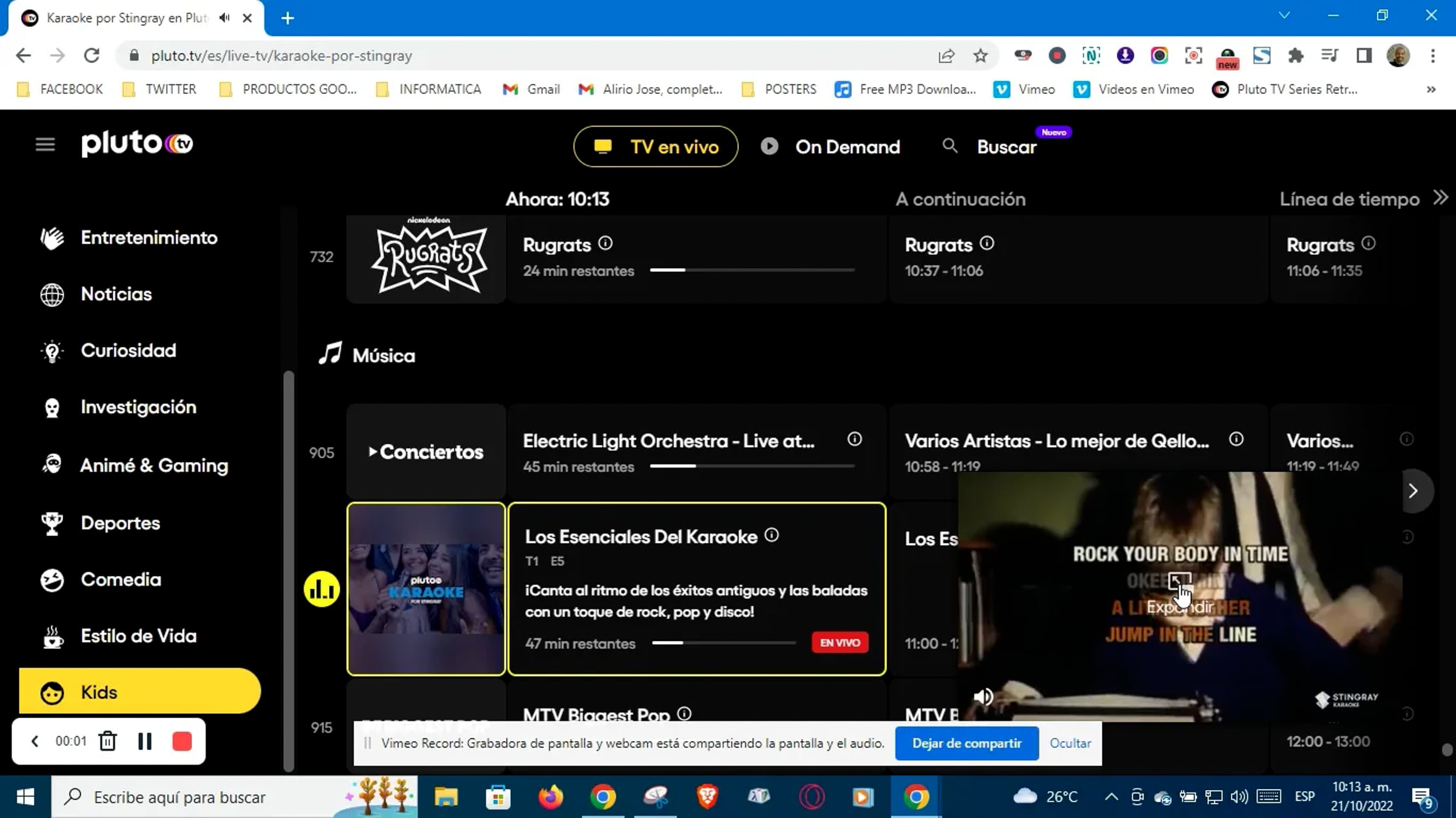Stop recording with the red square button
The image size is (1456, 818).
coord(182,741)
